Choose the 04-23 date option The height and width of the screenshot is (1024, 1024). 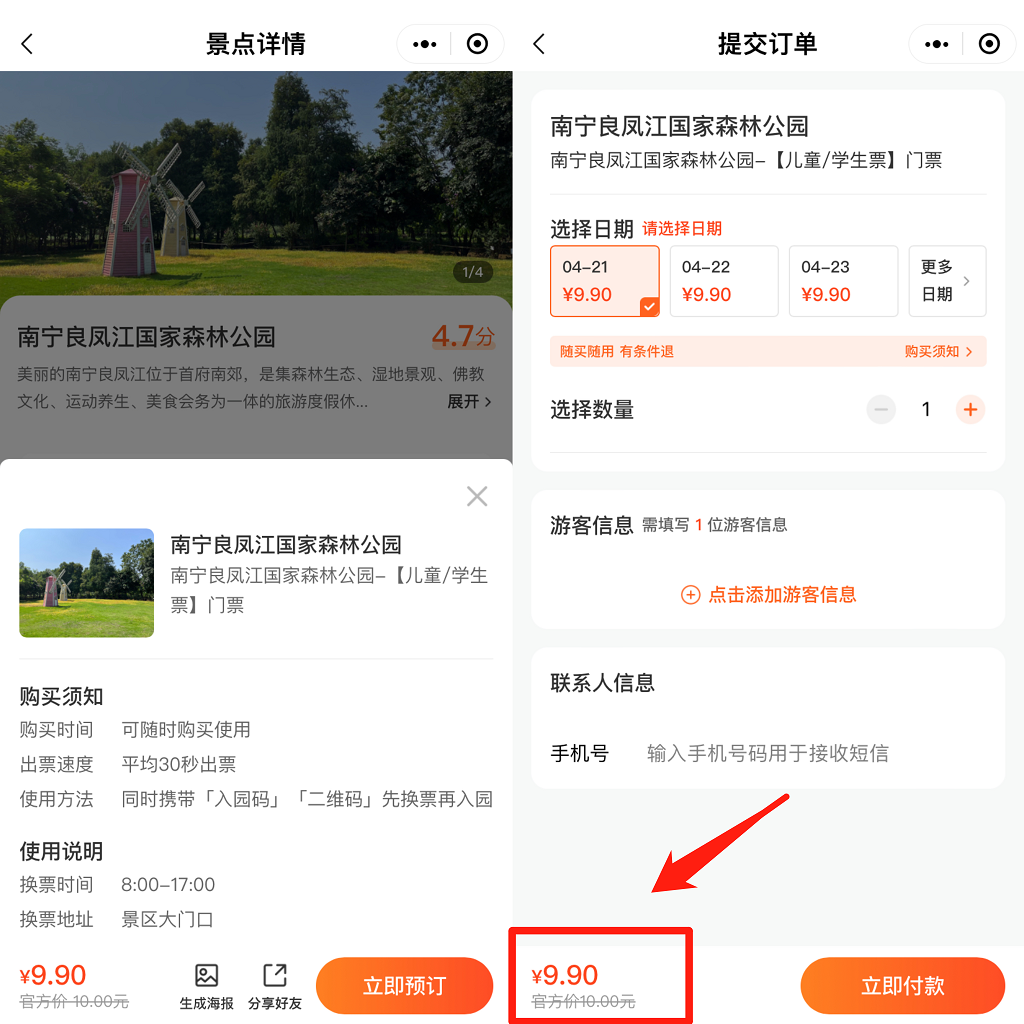pos(843,281)
